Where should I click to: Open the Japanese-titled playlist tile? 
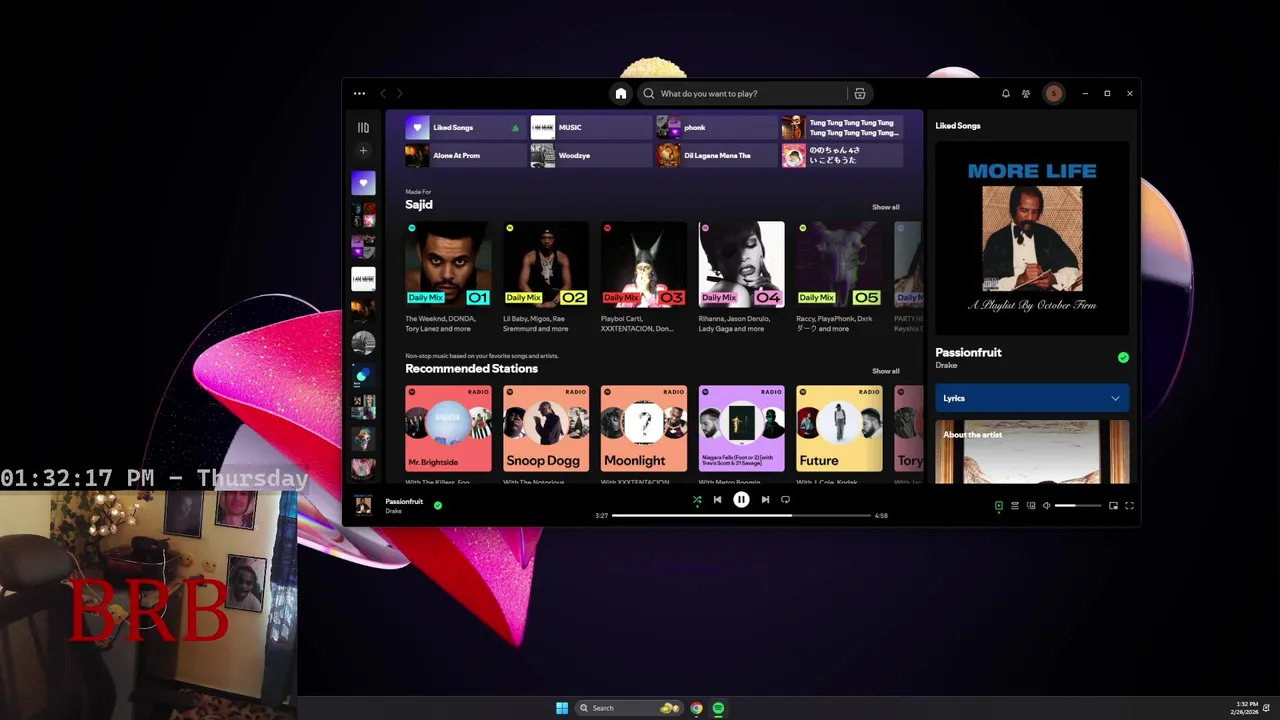pos(841,155)
